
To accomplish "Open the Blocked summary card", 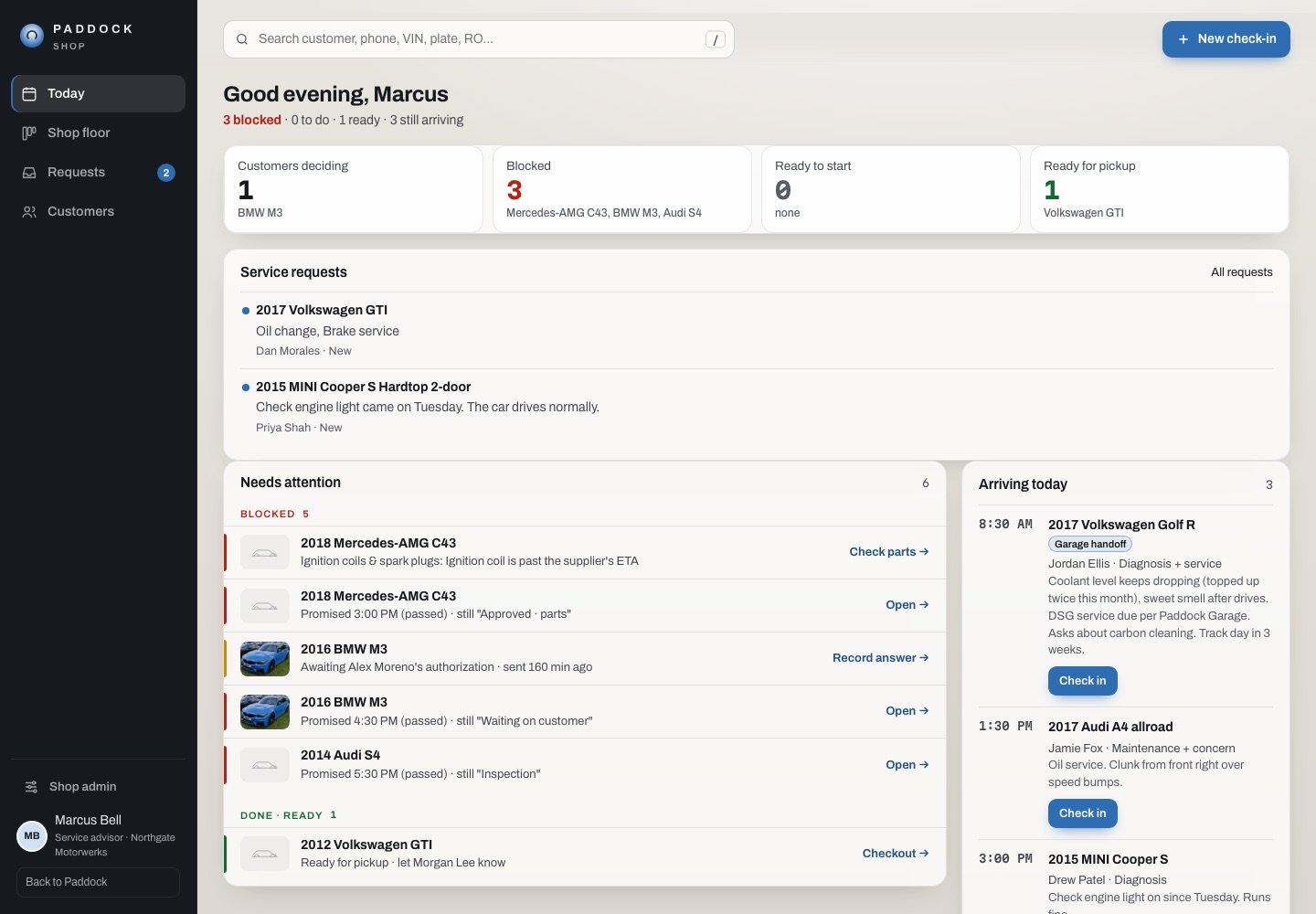I will (622, 189).
